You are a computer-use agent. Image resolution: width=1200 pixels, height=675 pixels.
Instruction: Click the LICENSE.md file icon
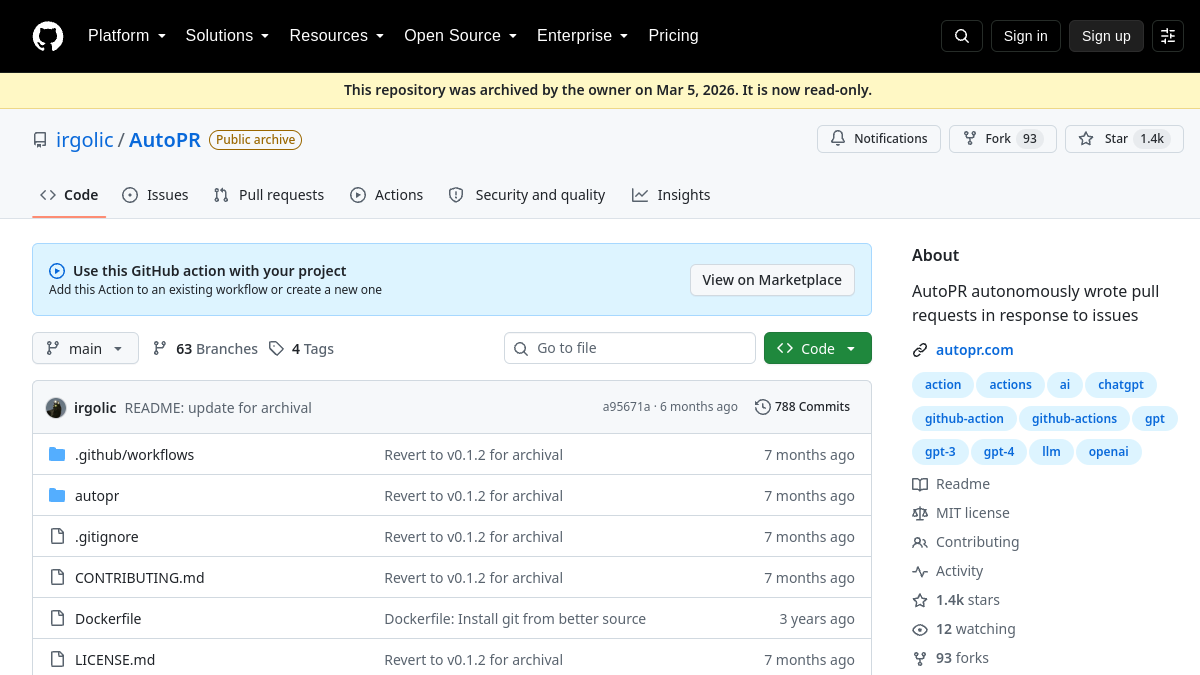coord(57,660)
